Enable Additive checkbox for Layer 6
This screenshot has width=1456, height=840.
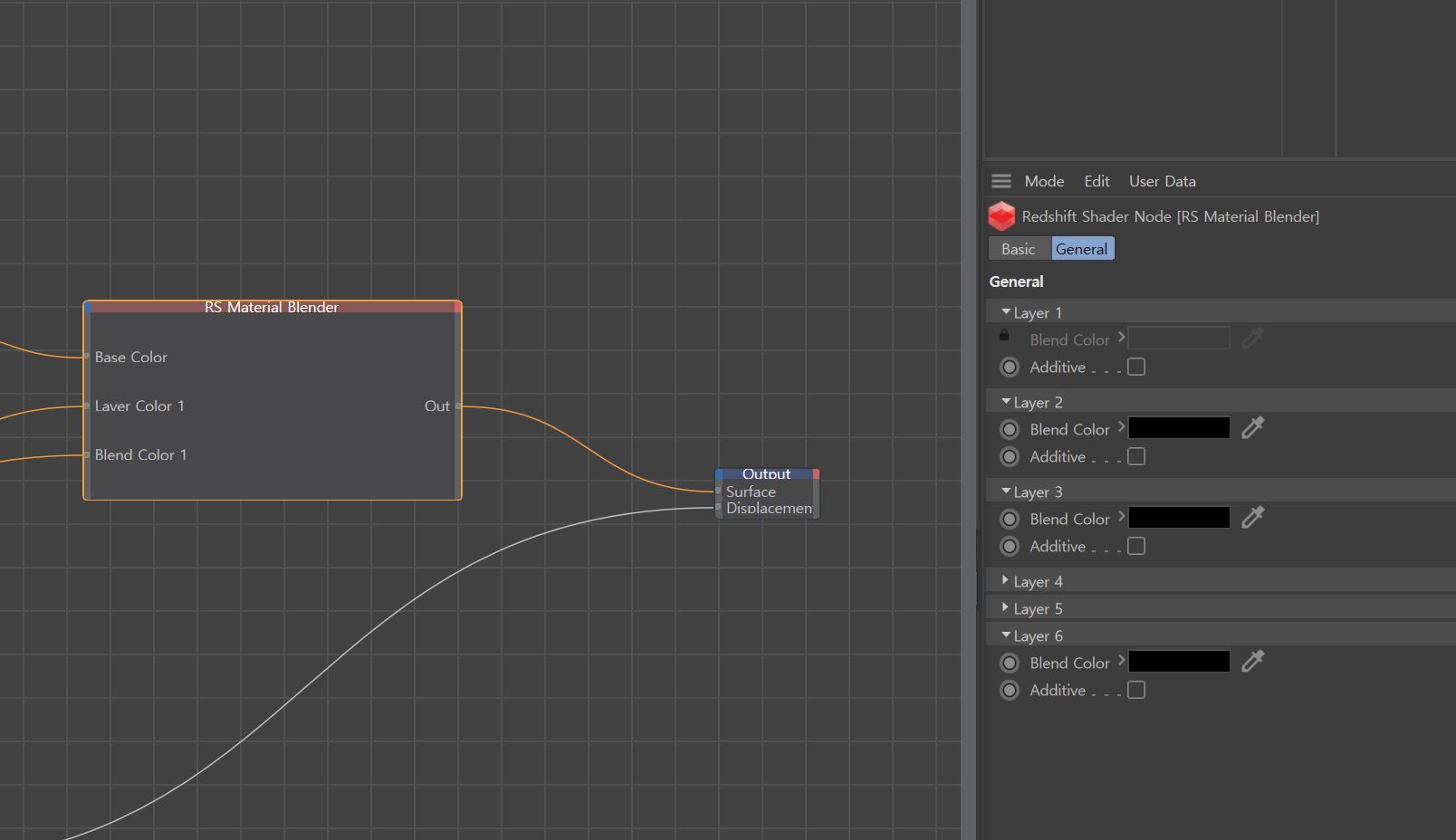click(1136, 690)
